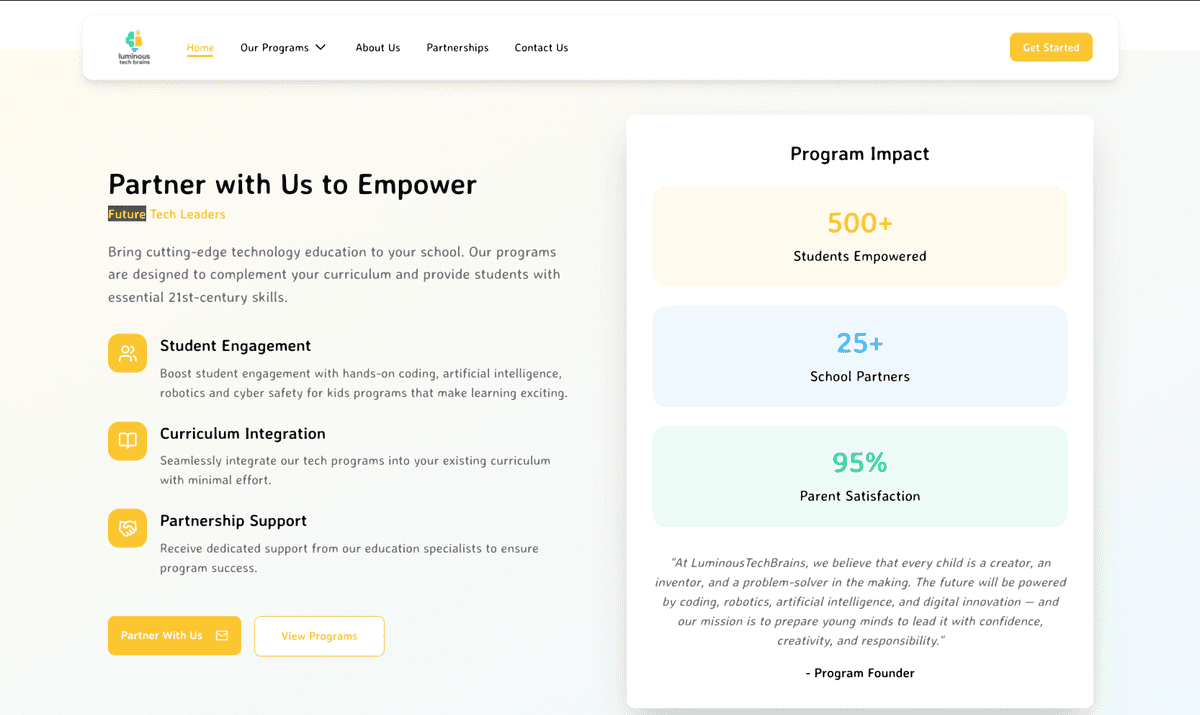Click the Luminous Tech Brains logo

(x=134, y=47)
